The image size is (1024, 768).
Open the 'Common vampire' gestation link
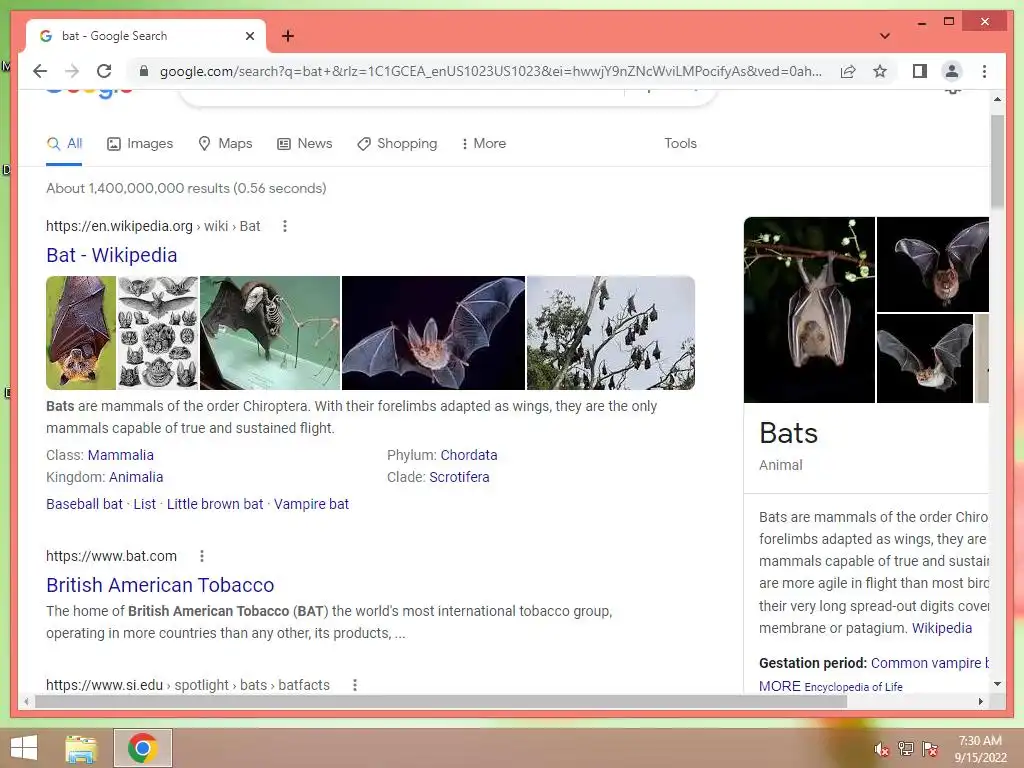(929, 664)
